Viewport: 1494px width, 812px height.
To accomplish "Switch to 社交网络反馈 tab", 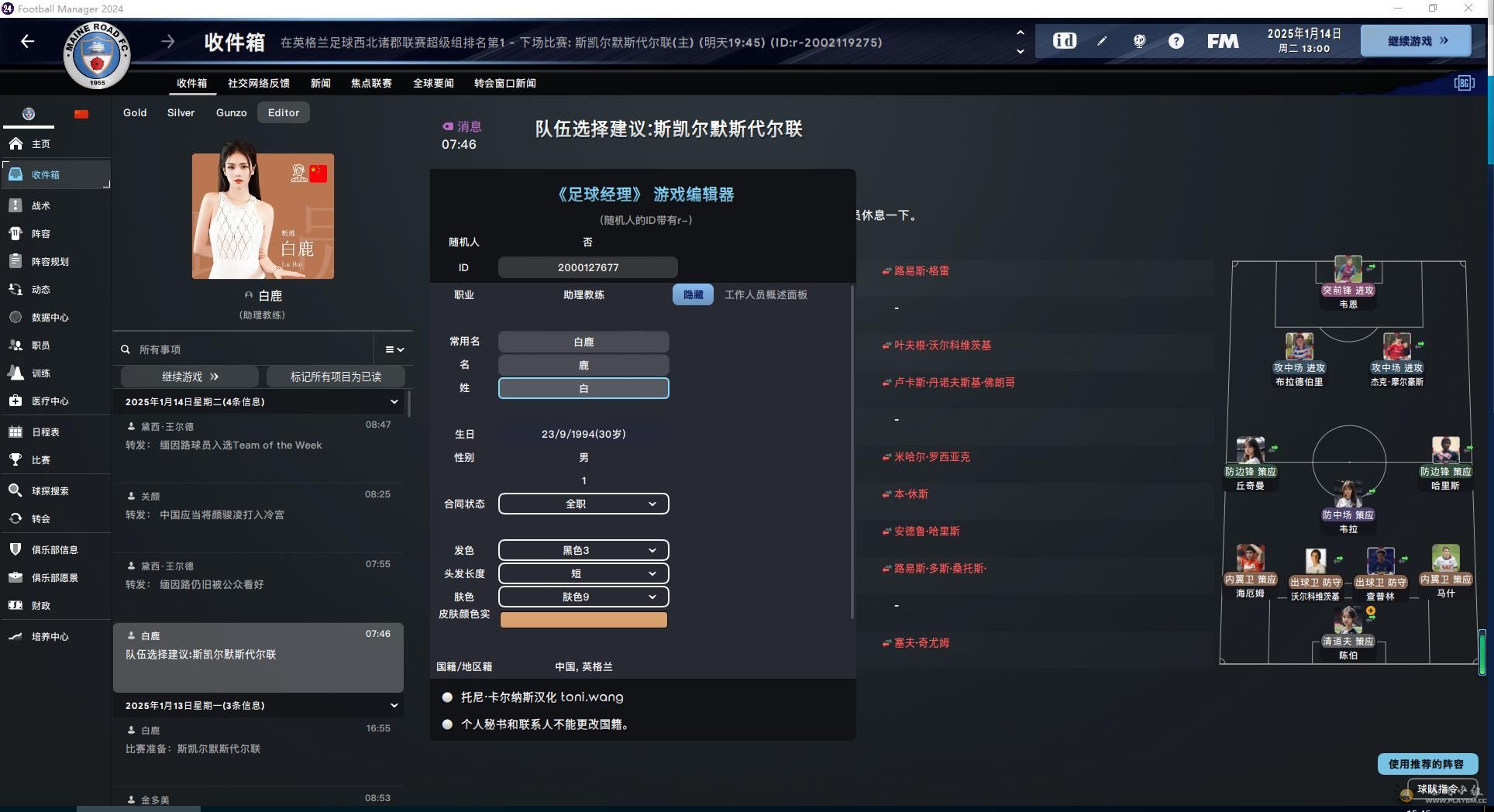I will click(x=259, y=83).
